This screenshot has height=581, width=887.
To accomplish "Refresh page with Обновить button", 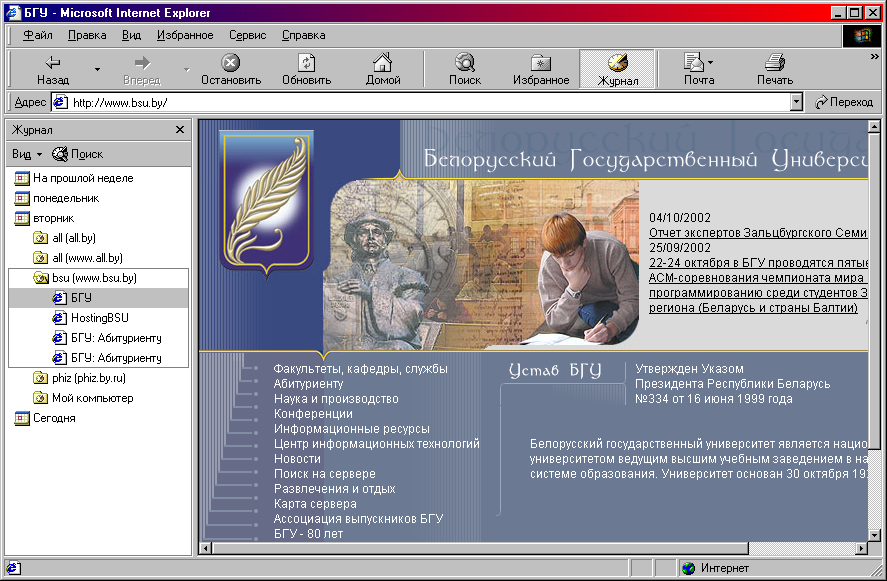I will [307, 70].
